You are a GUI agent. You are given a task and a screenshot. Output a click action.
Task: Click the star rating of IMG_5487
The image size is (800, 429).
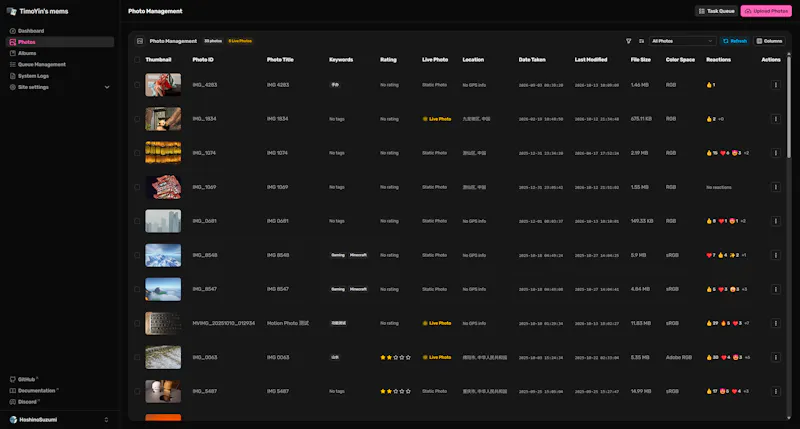(395, 391)
